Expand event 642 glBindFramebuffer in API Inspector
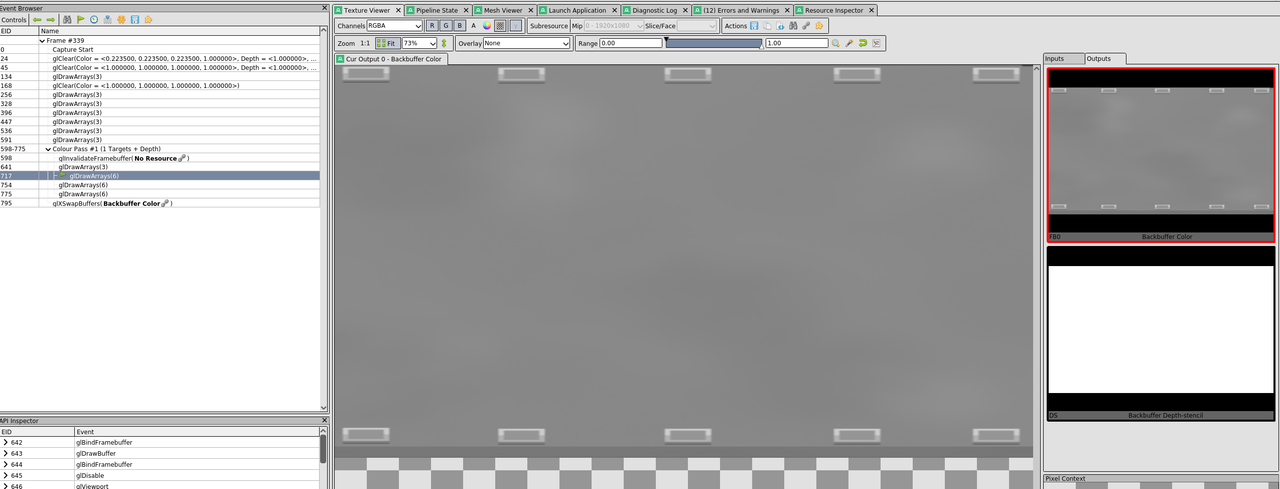 click(x=6, y=442)
